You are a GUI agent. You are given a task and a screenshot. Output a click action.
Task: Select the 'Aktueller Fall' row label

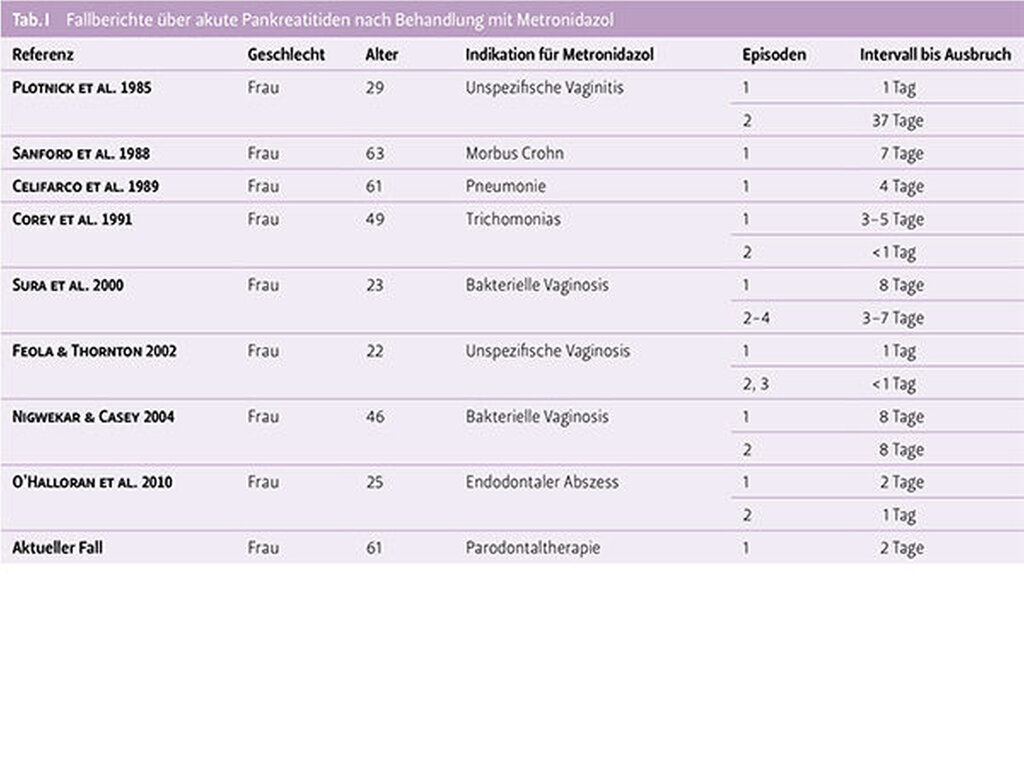coord(58,549)
